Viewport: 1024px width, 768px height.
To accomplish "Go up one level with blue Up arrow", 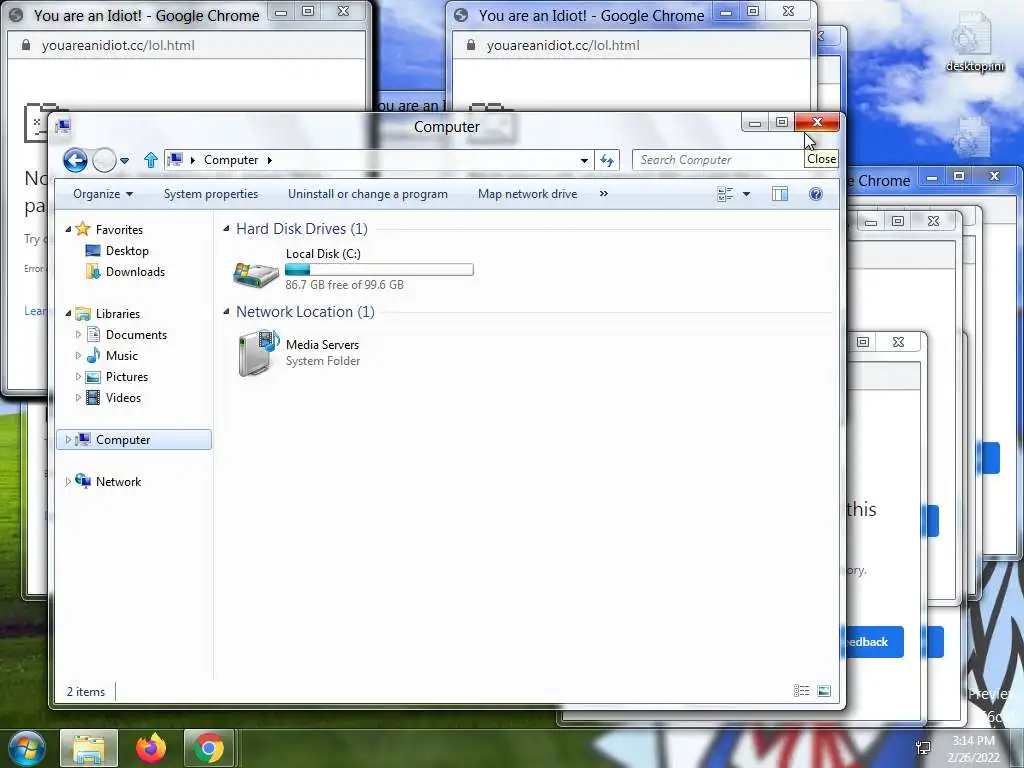I will [151, 160].
